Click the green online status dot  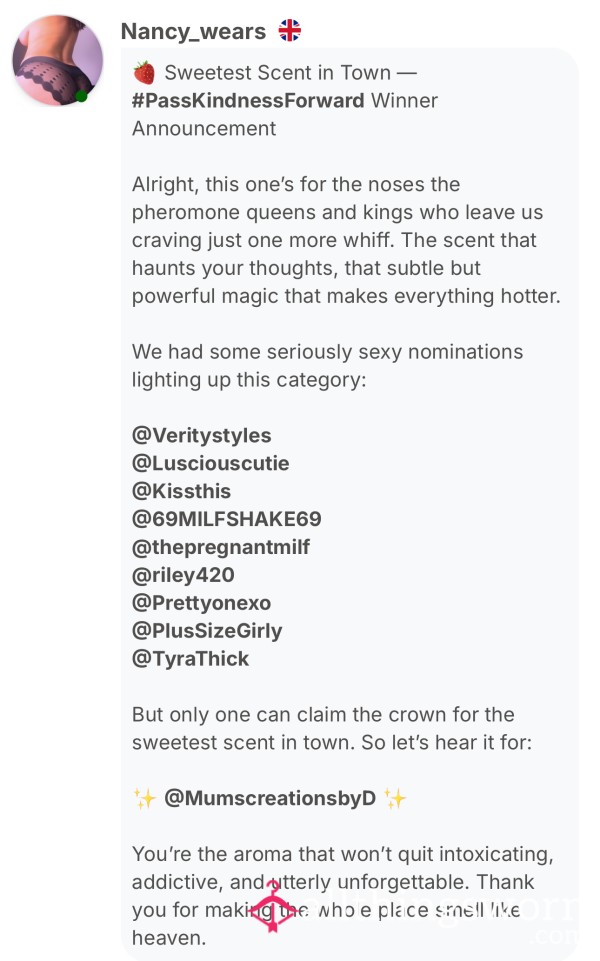tap(81, 96)
